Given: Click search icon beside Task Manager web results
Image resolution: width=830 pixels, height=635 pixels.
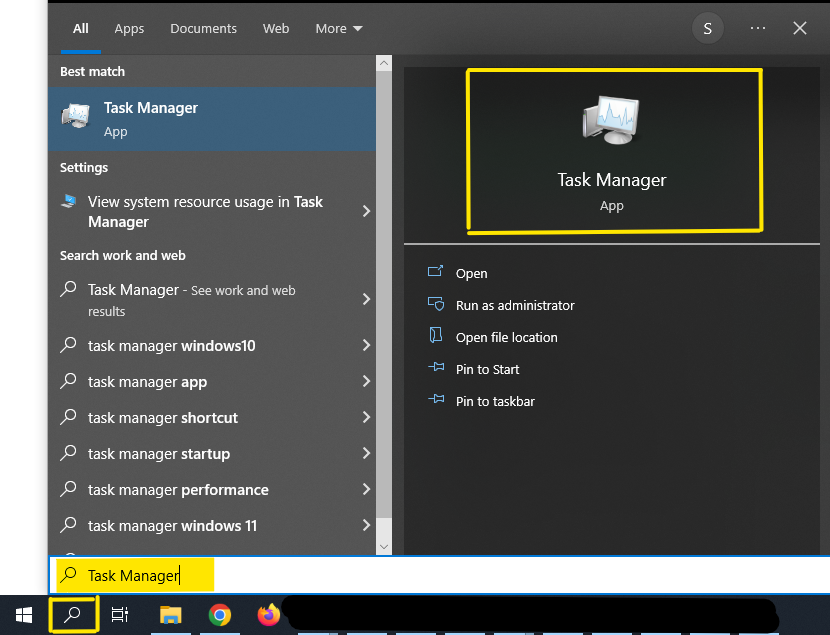Looking at the screenshot, I should click(x=68, y=288).
